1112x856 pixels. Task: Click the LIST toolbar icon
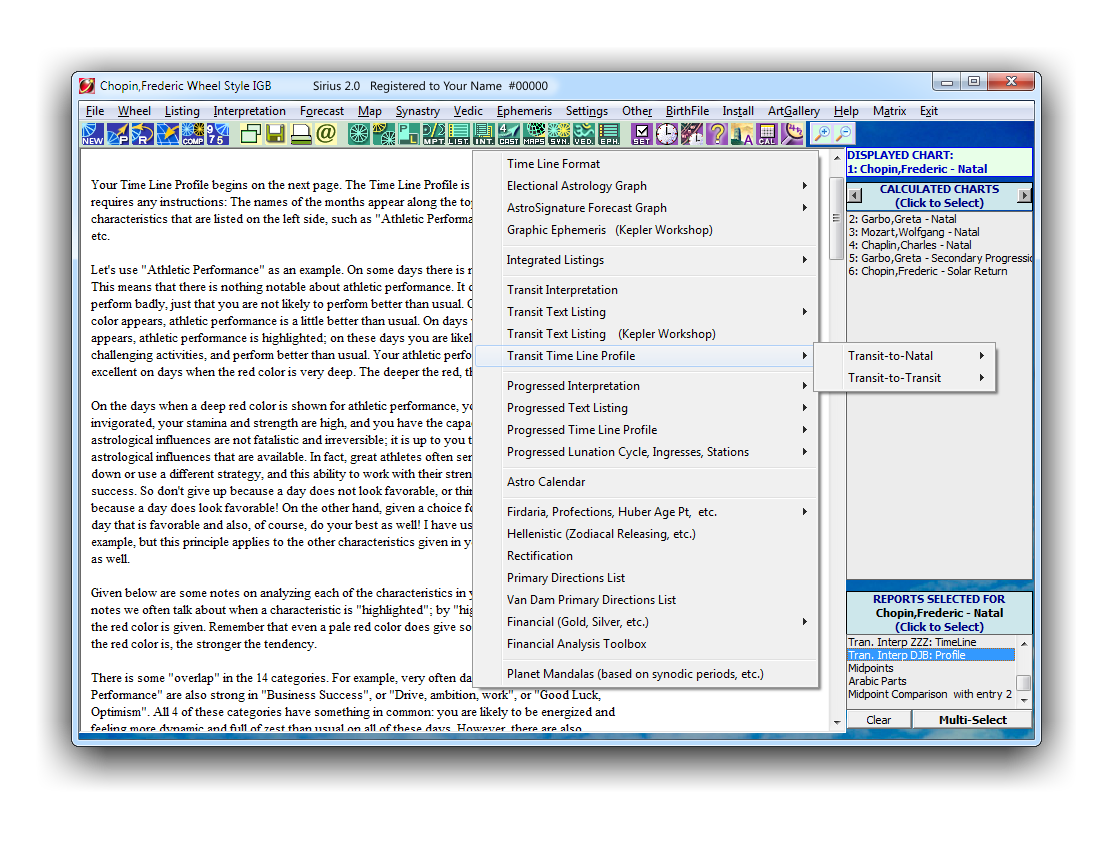[459, 133]
